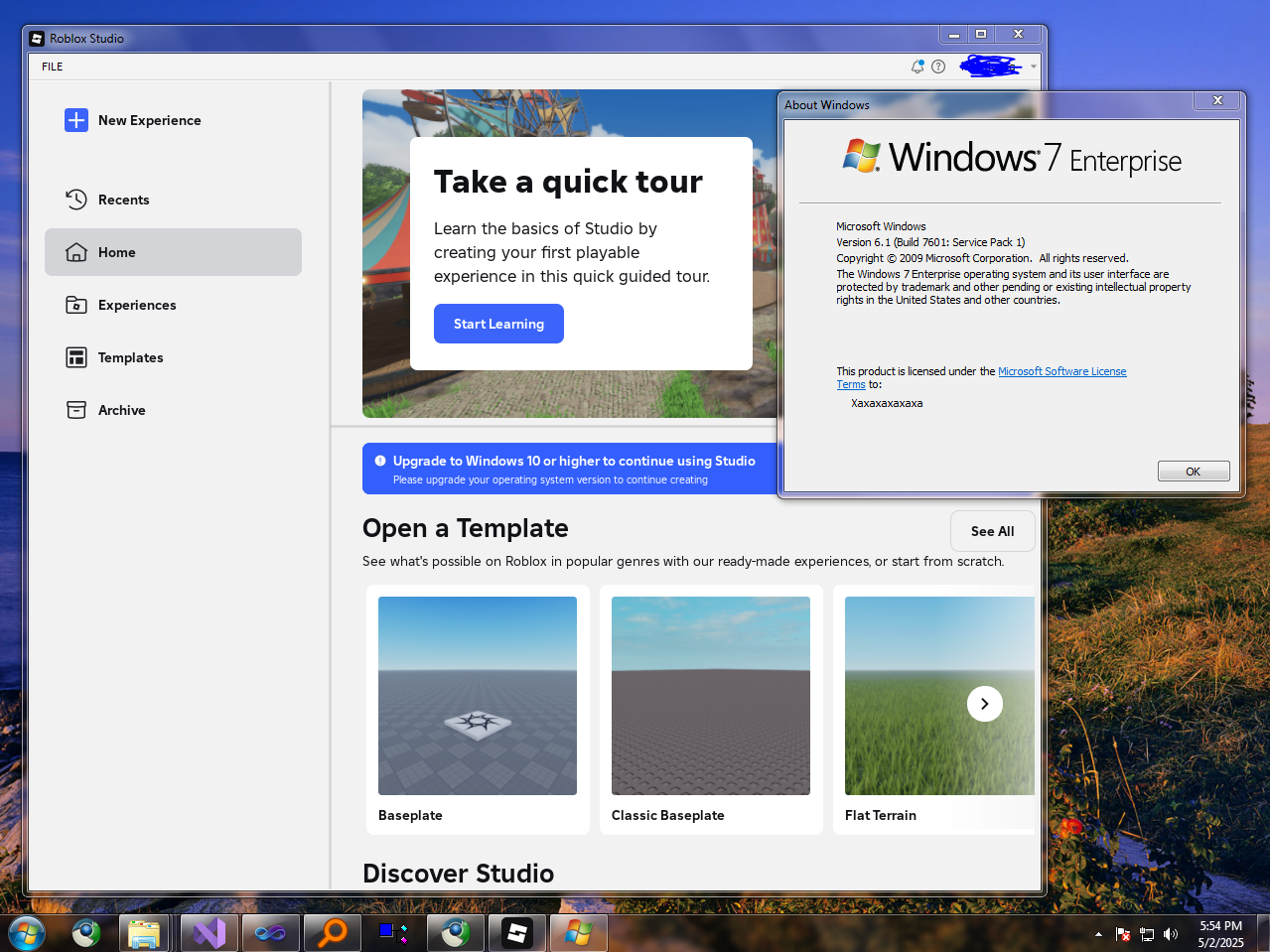Open the orange magnifier search app in taskbar
1270x952 pixels.
[332, 933]
